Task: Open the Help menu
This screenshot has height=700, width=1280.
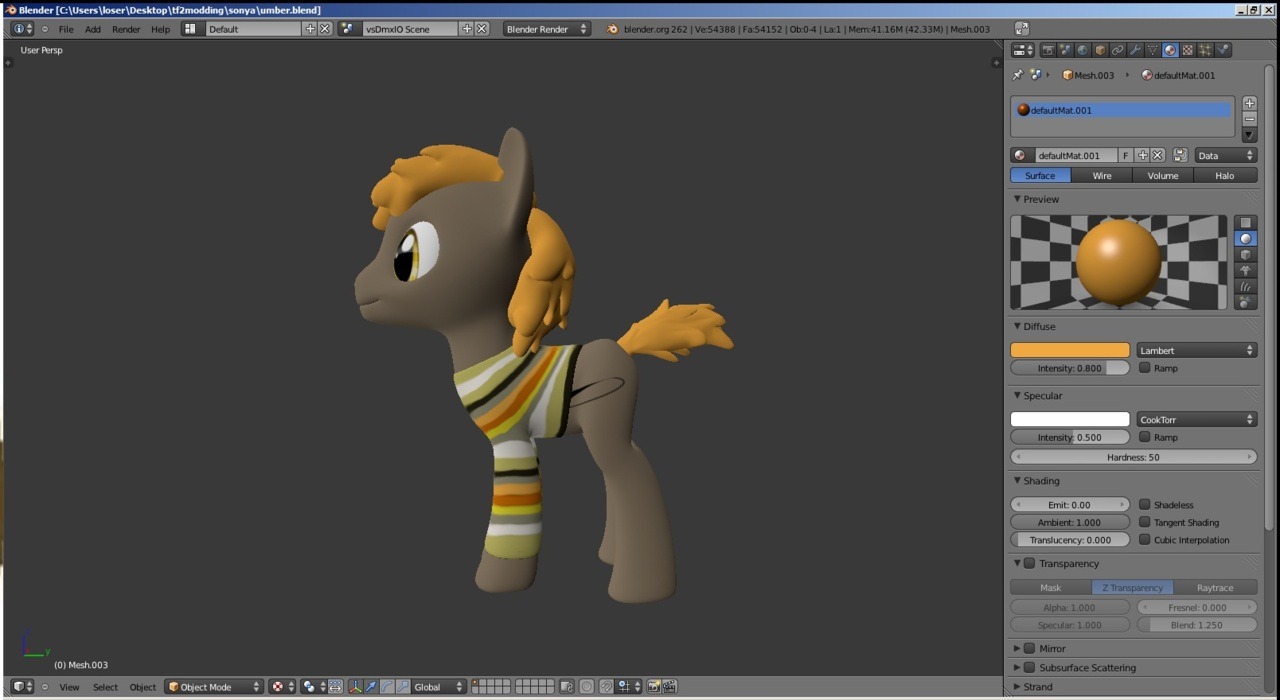Action: 160,29
